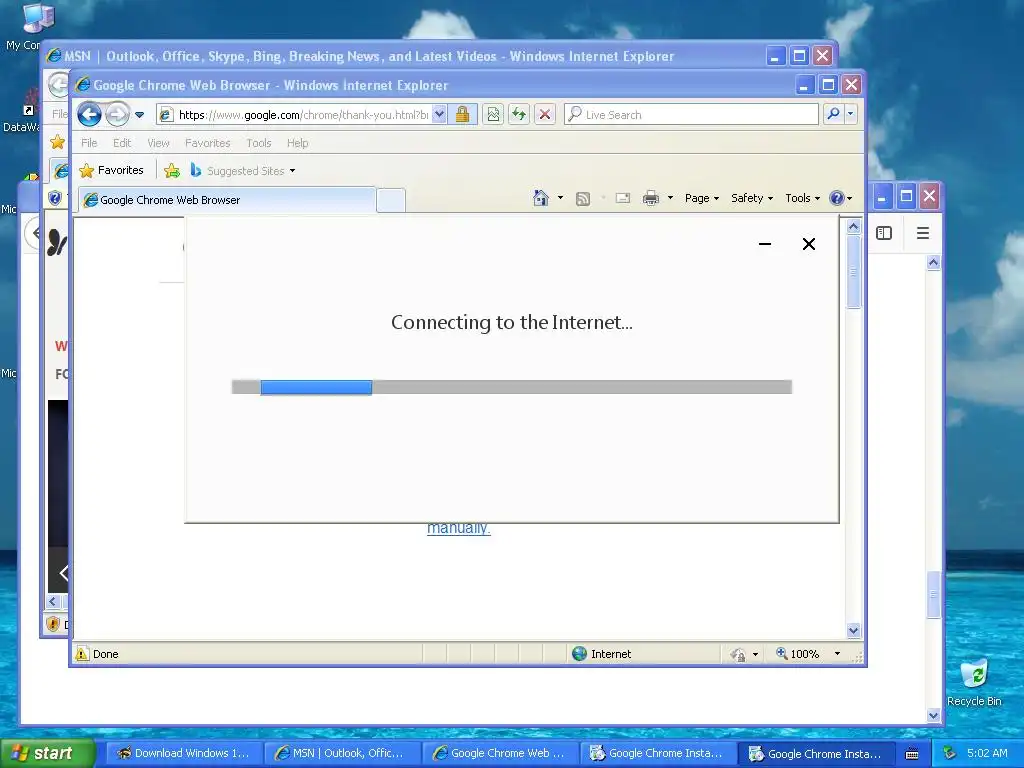The width and height of the screenshot is (1024, 768).
Task: Open the View menu
Action: click(x=158, y=143)
